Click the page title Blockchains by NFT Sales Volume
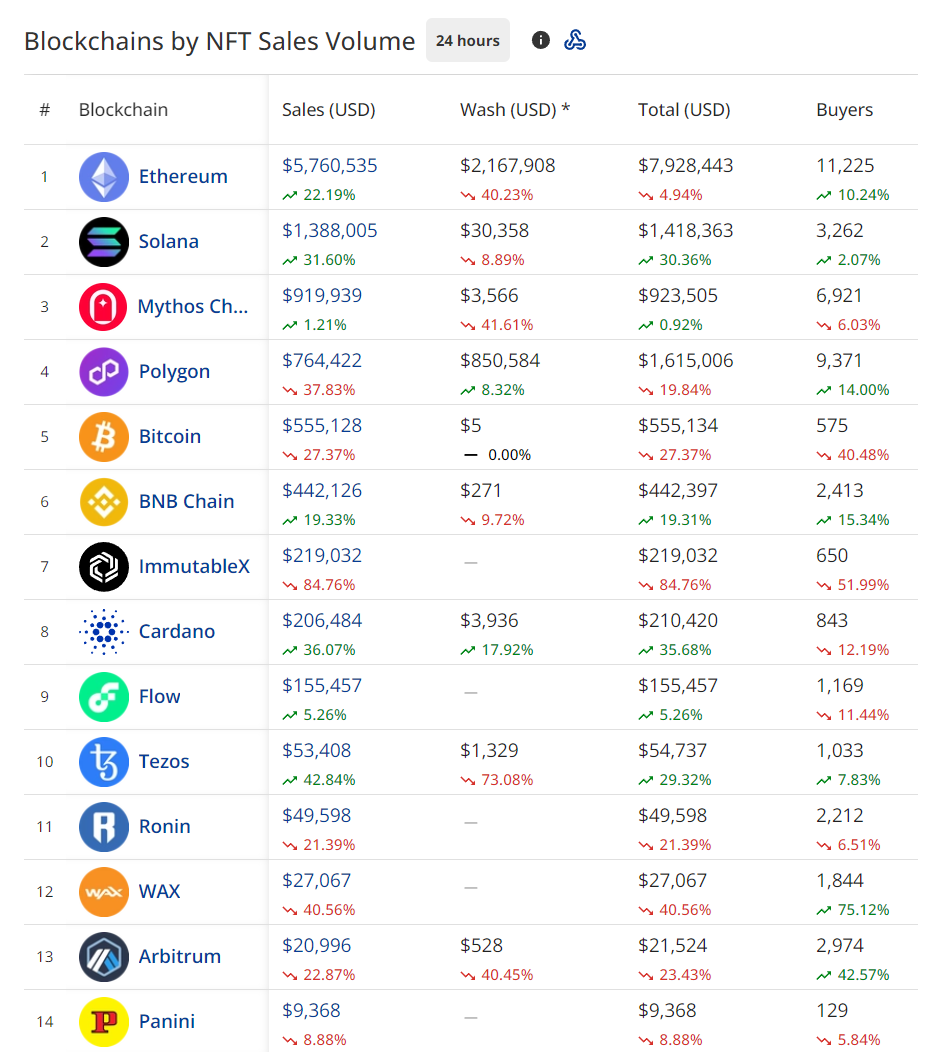Screen dimensions: 929x1052 [220, 42]
